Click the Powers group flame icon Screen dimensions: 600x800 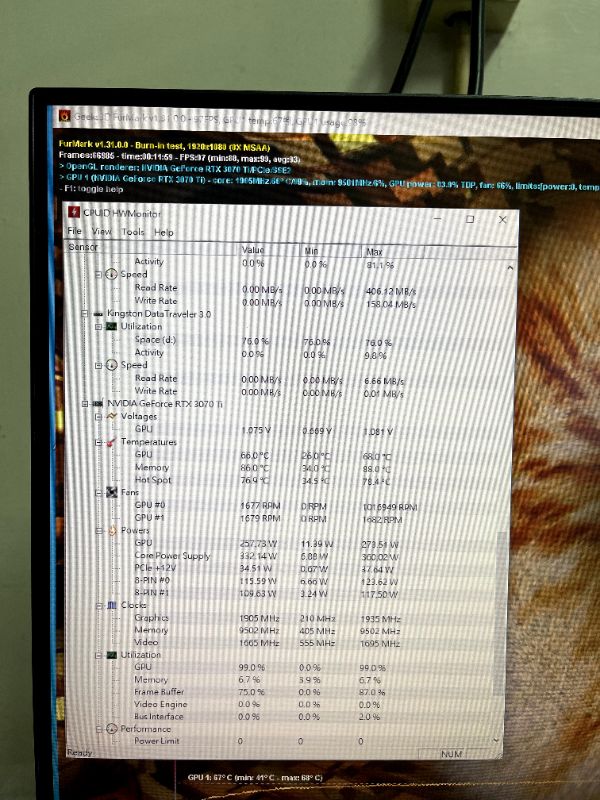112,531
